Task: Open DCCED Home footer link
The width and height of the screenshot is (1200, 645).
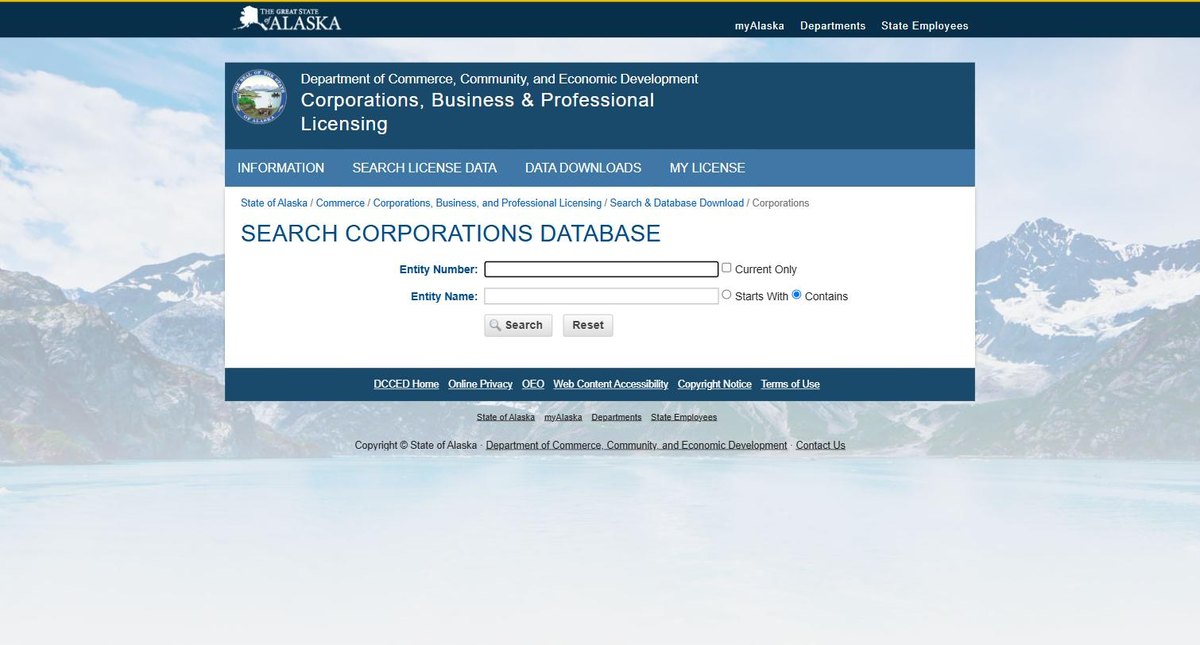Action: pyautogui.click(x=406, y=384)
